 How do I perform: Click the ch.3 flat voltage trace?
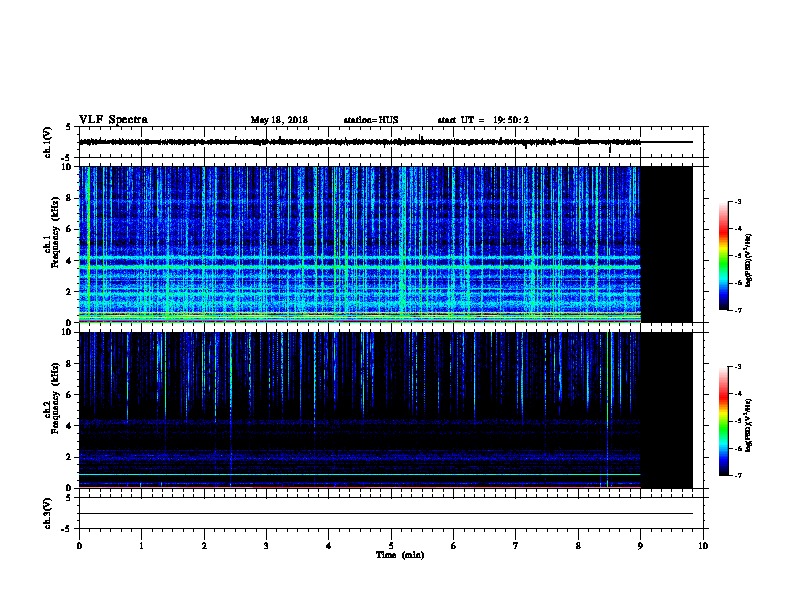(386, 514)
